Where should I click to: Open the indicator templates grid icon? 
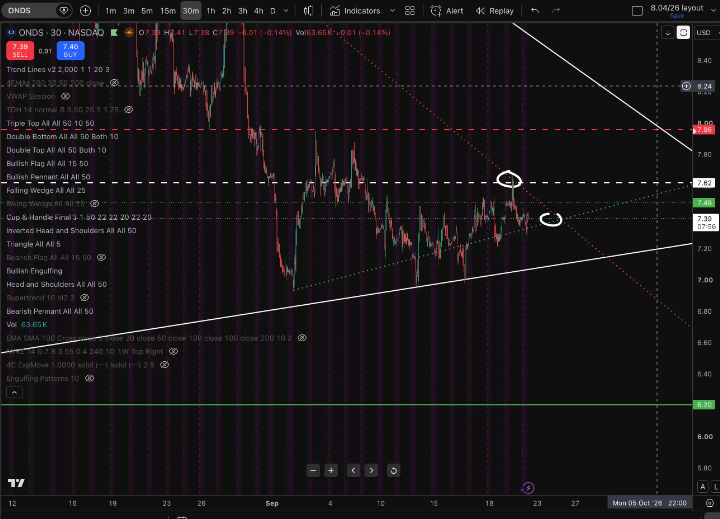click(x=410, y=11)
